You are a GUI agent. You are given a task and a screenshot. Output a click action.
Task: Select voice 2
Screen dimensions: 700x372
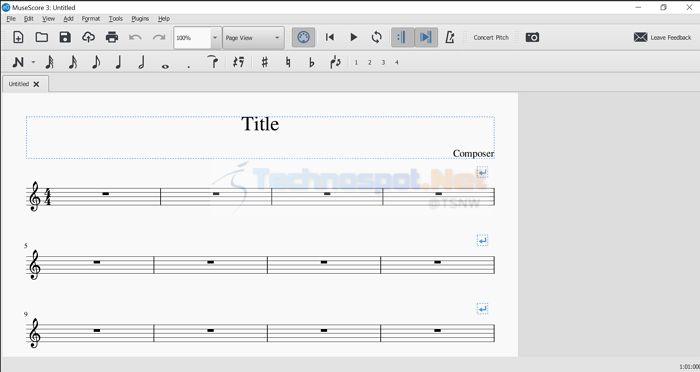(369, 63)
